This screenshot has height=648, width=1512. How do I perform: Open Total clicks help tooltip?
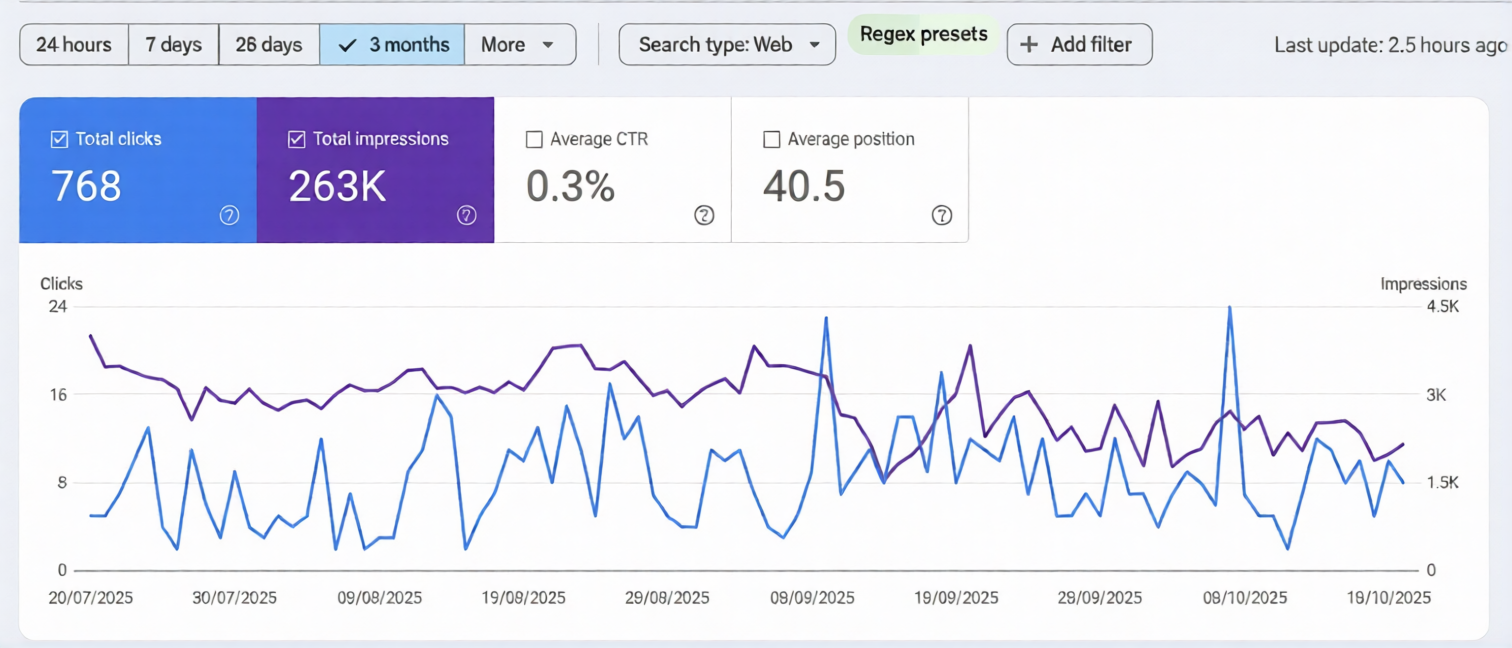coord(229,215)
